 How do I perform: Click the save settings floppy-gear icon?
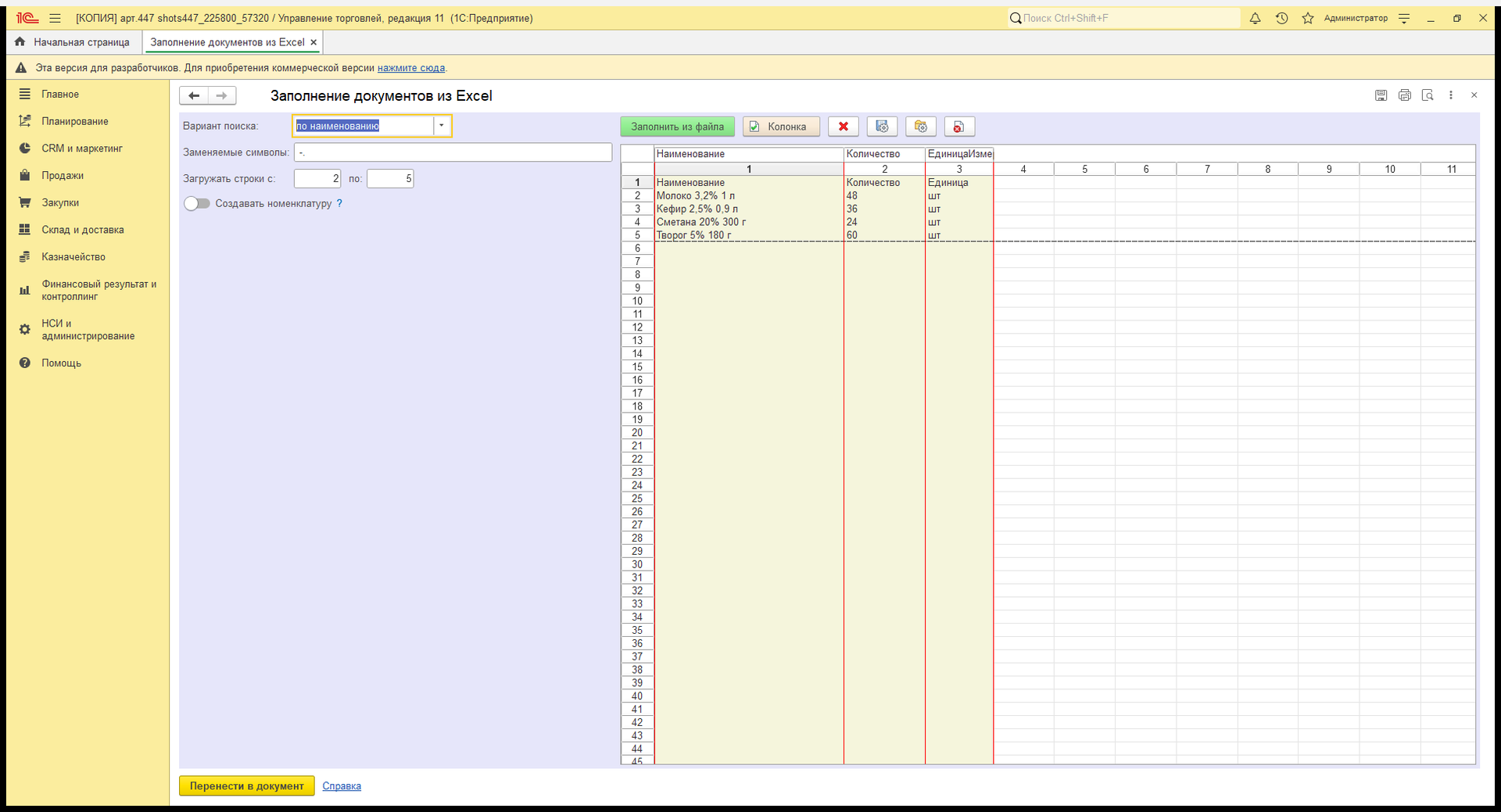point(882,127)
